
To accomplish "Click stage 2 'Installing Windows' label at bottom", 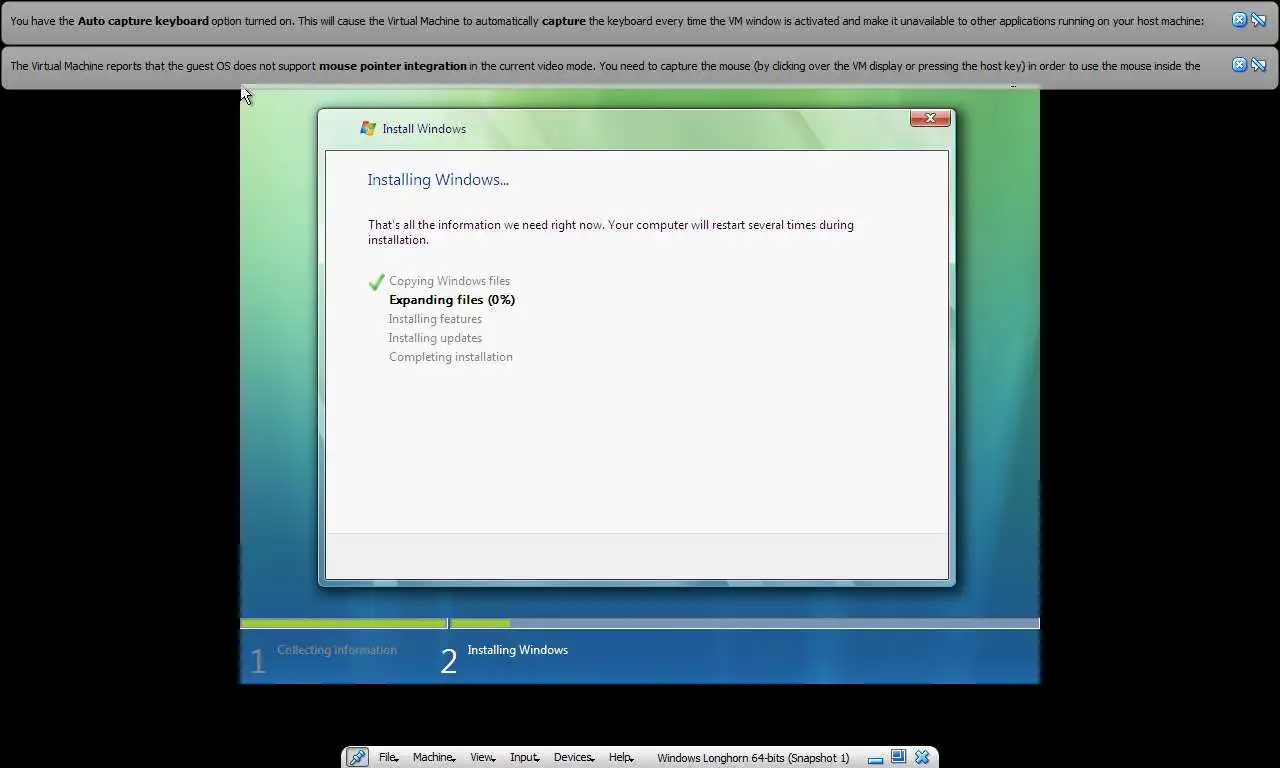I will 517,650.
